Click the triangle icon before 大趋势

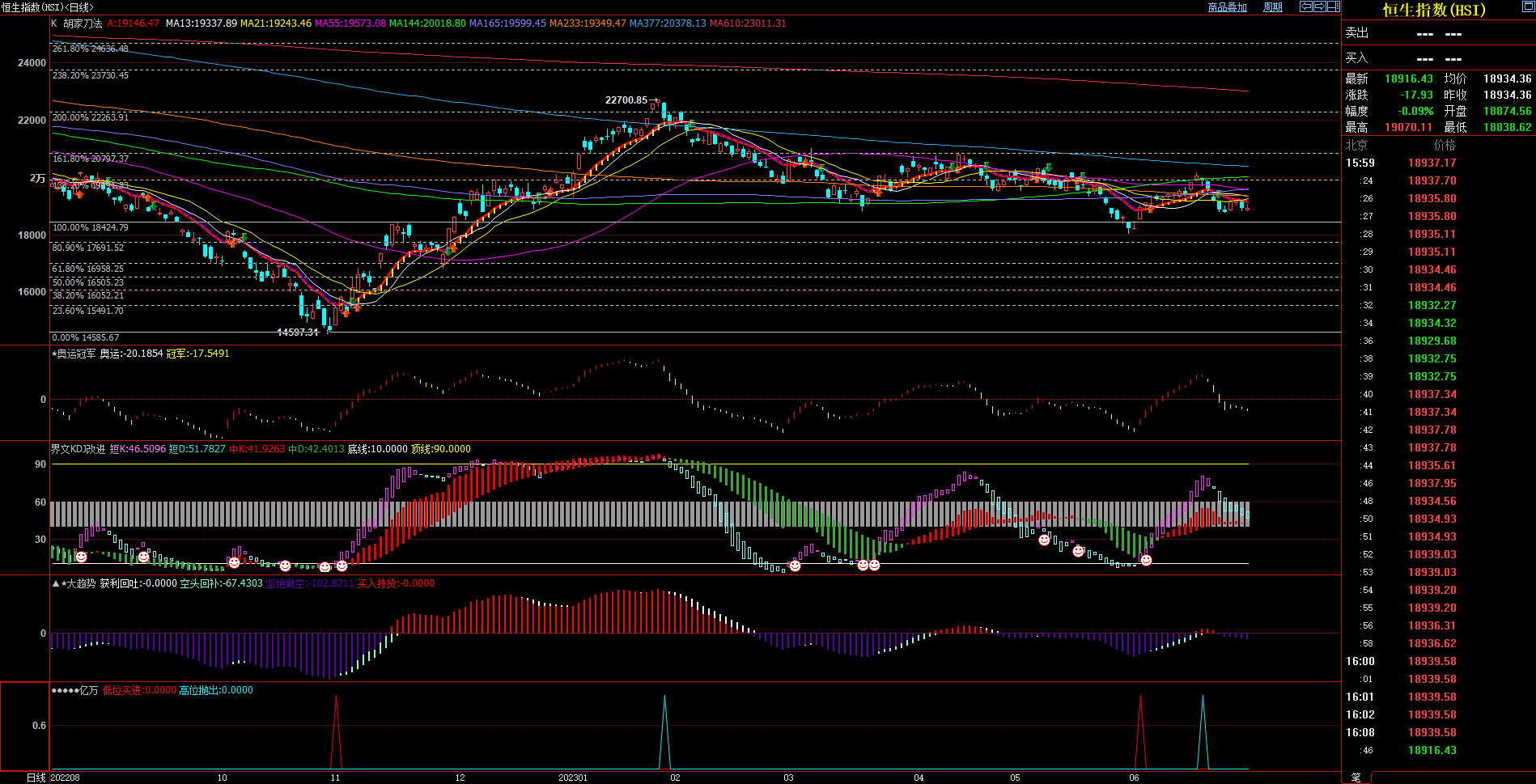coord(55,583)
